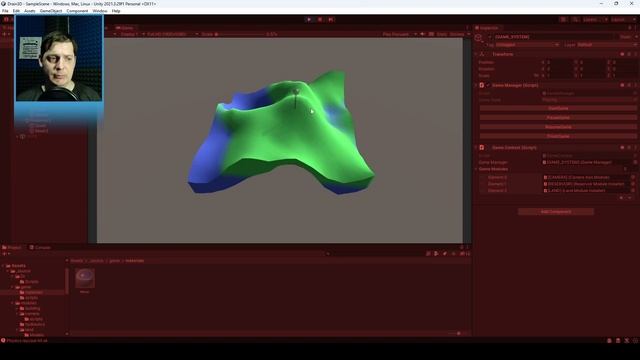Open the Component menu
Screen dimensions: 640x360
click(77, 11)
